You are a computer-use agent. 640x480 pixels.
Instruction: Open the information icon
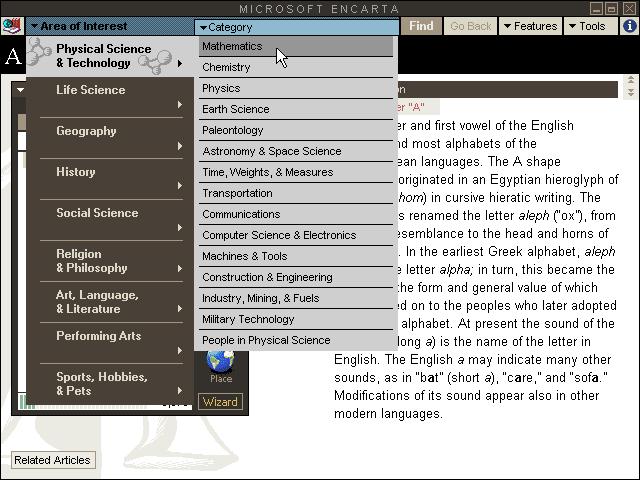pos(629,26)
